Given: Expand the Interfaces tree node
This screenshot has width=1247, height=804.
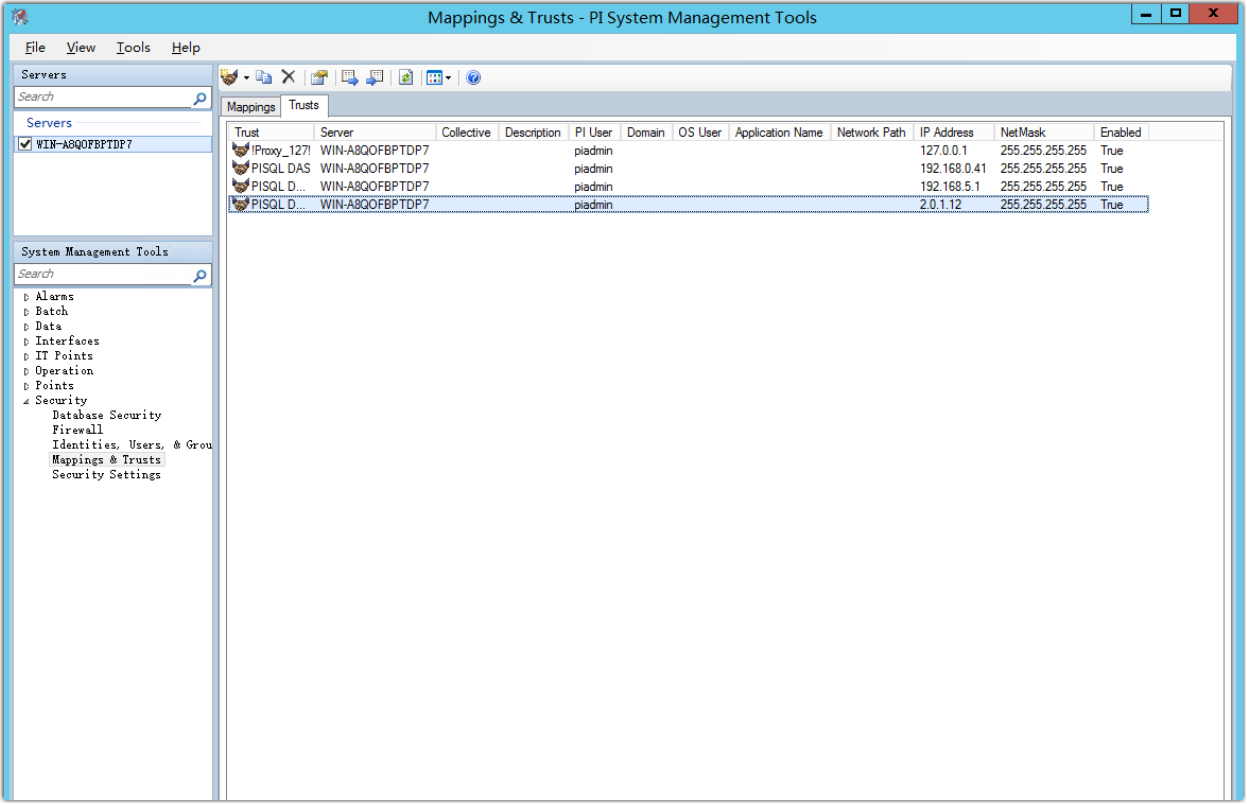Looking at the screenshot, I should pos(26,342).
